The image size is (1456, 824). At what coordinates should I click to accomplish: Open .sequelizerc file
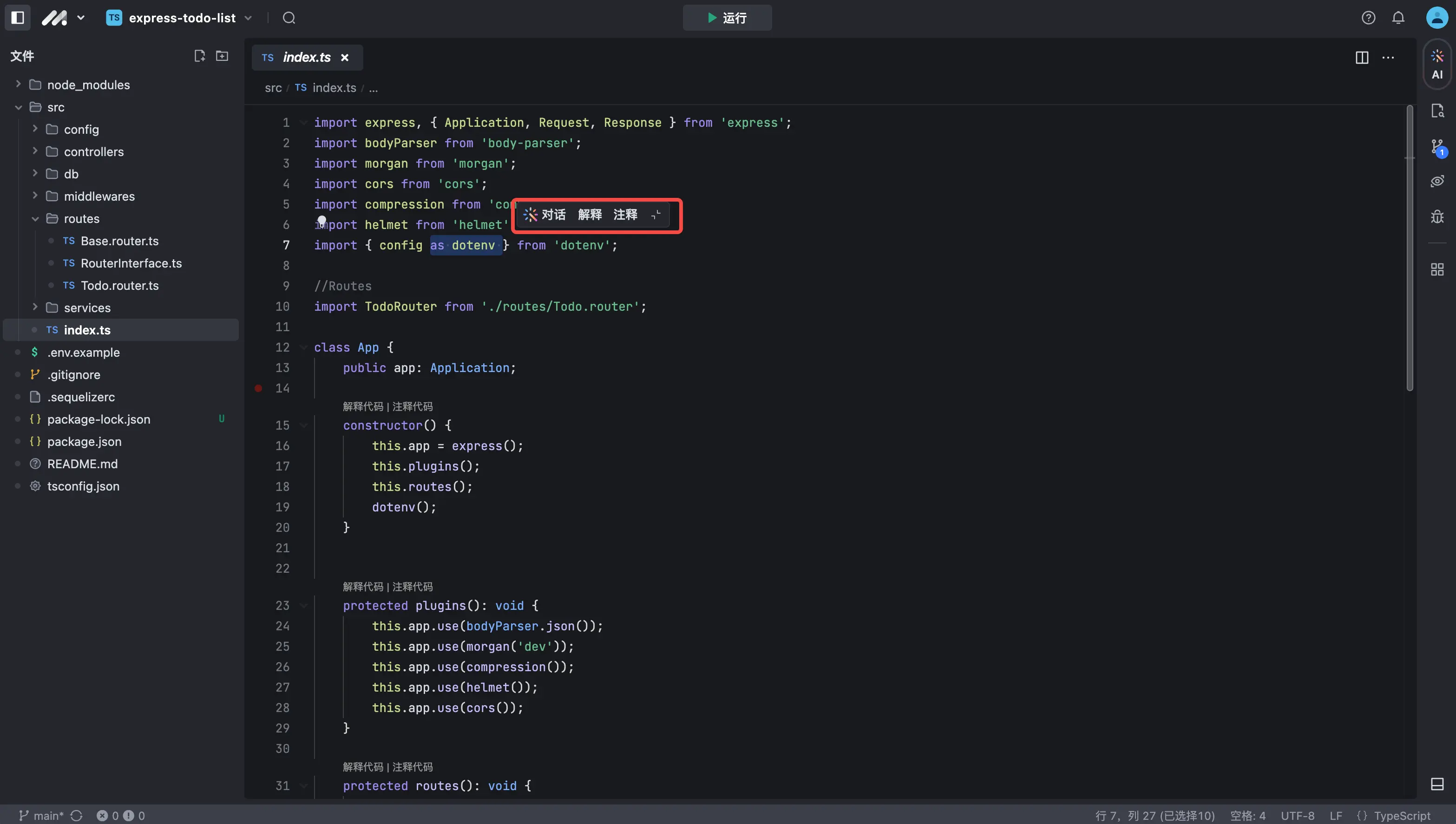click(120, 397)
